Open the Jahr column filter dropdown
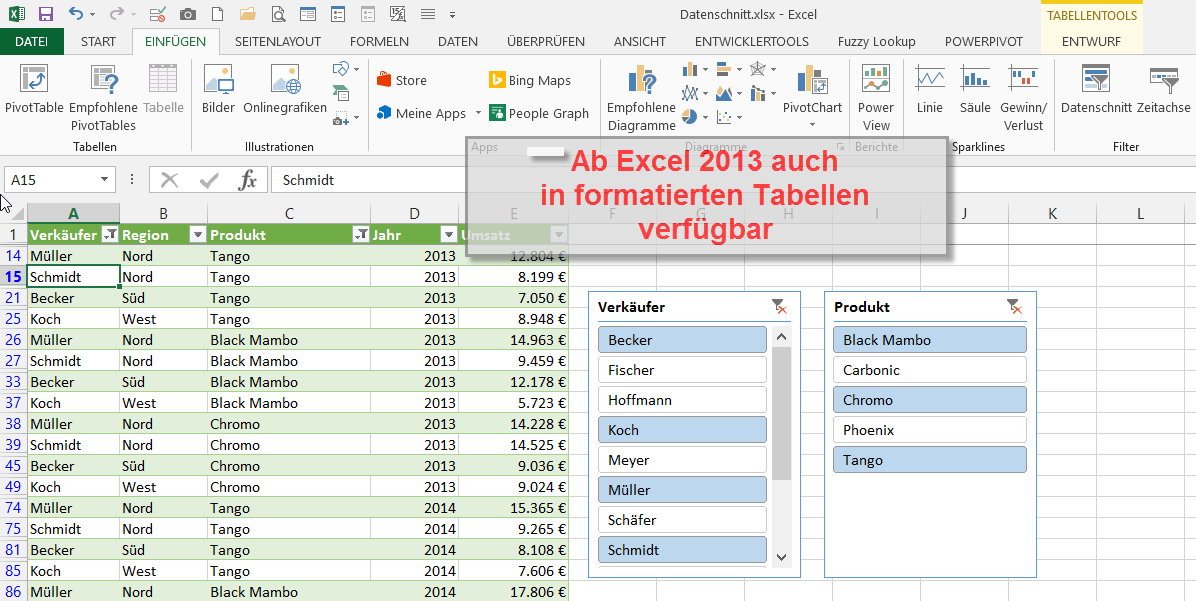Viewport: 1196px width, 601px height. pos(448,235)
